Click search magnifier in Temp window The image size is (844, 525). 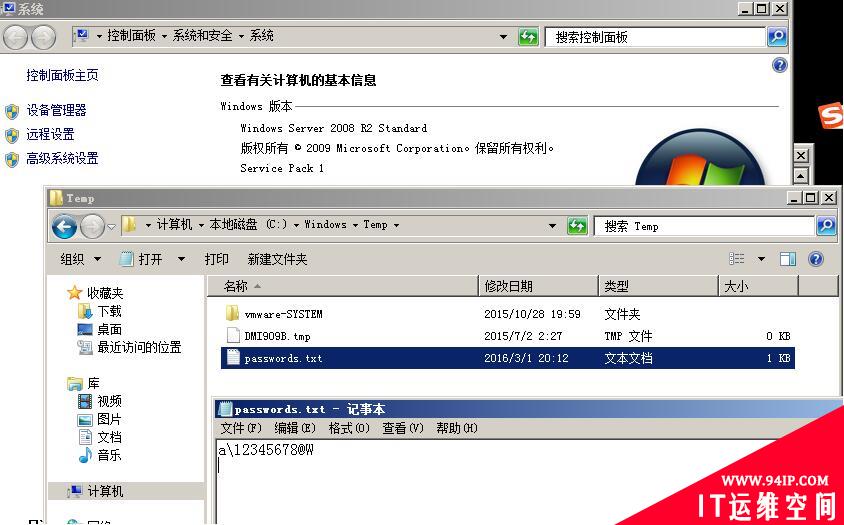[x=826, y=226]
